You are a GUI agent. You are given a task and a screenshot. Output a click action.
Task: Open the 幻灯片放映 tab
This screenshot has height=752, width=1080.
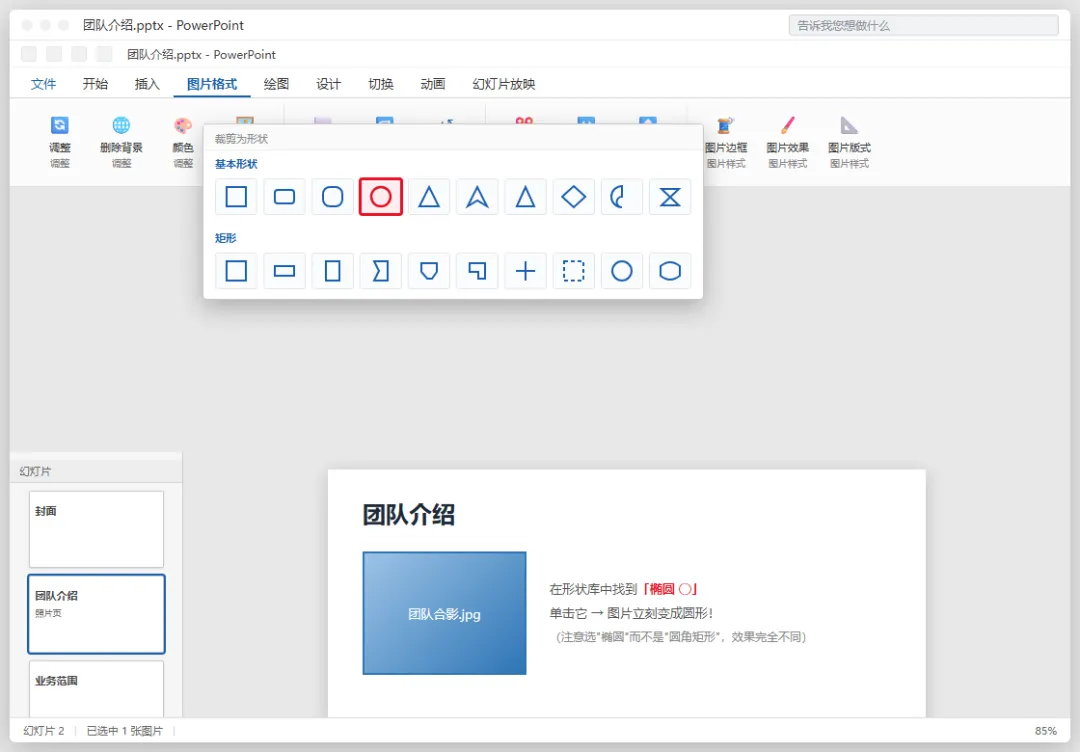tap(503, 84)
